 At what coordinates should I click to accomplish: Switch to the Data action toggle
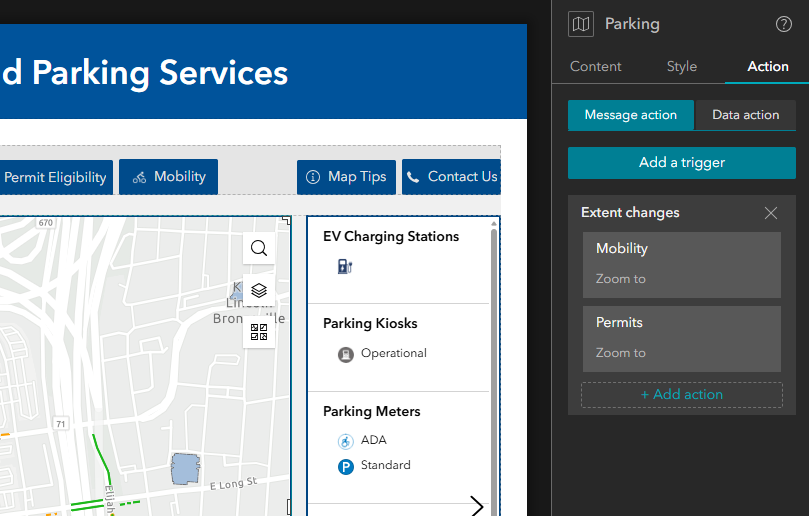(745, 115)
